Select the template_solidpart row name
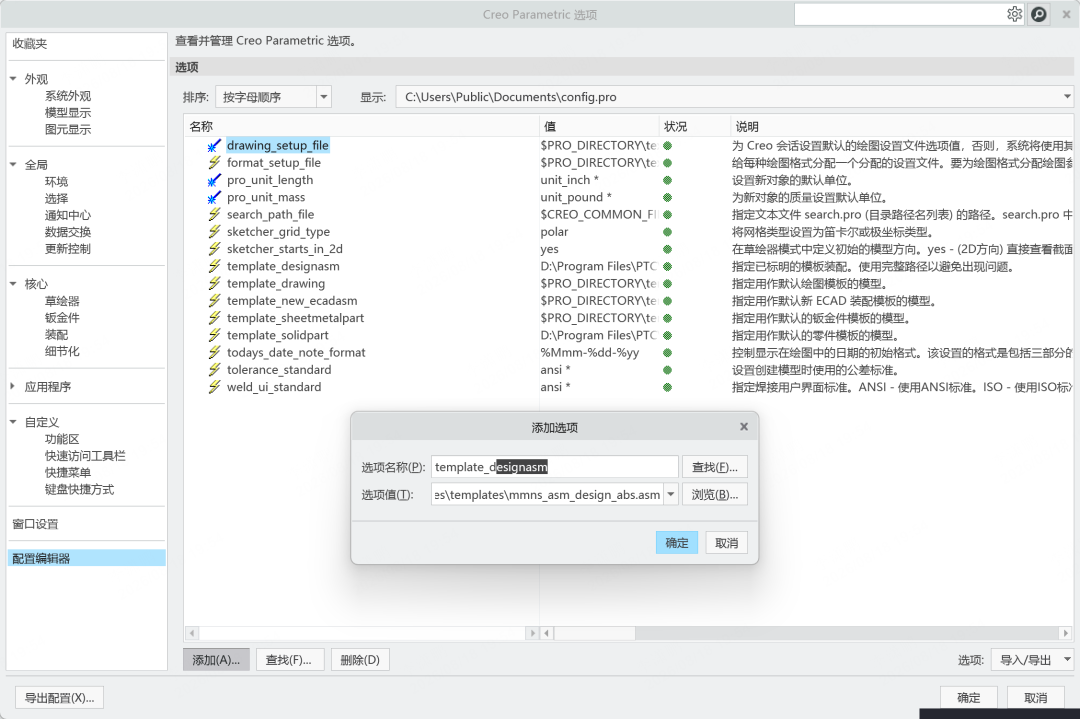1080x719 pixels. [278, 335]
